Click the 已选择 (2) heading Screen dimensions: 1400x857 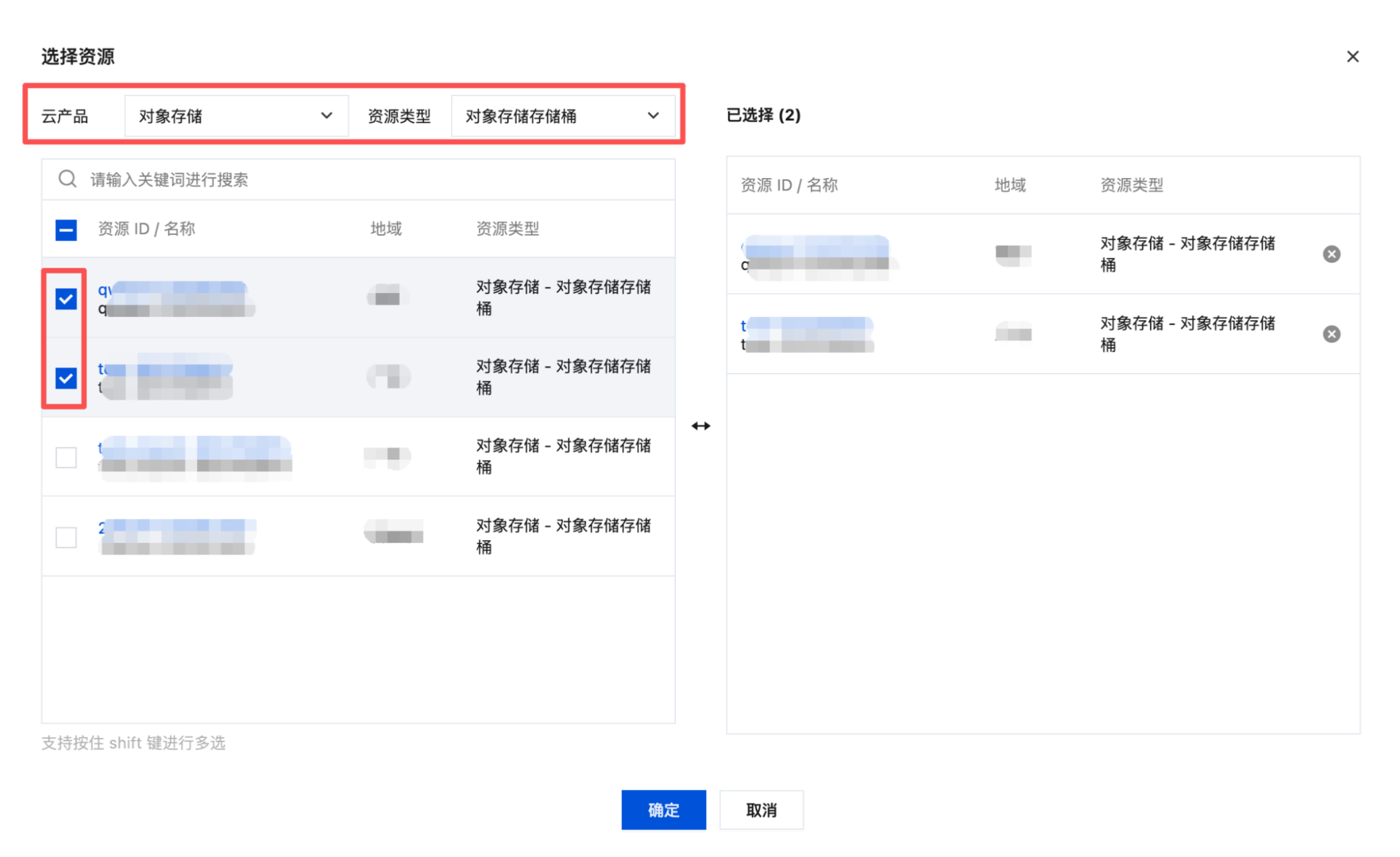point(763,115)
